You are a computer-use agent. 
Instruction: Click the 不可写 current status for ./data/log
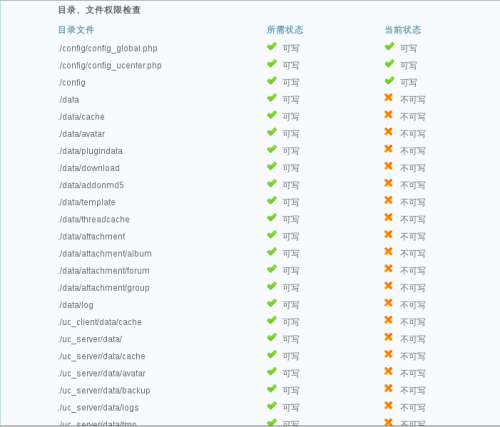[x=413, y=305]
